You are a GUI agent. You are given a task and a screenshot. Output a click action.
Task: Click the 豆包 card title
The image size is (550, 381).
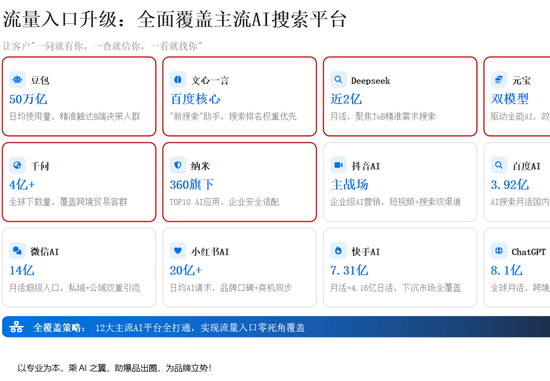tap(40, 80)
